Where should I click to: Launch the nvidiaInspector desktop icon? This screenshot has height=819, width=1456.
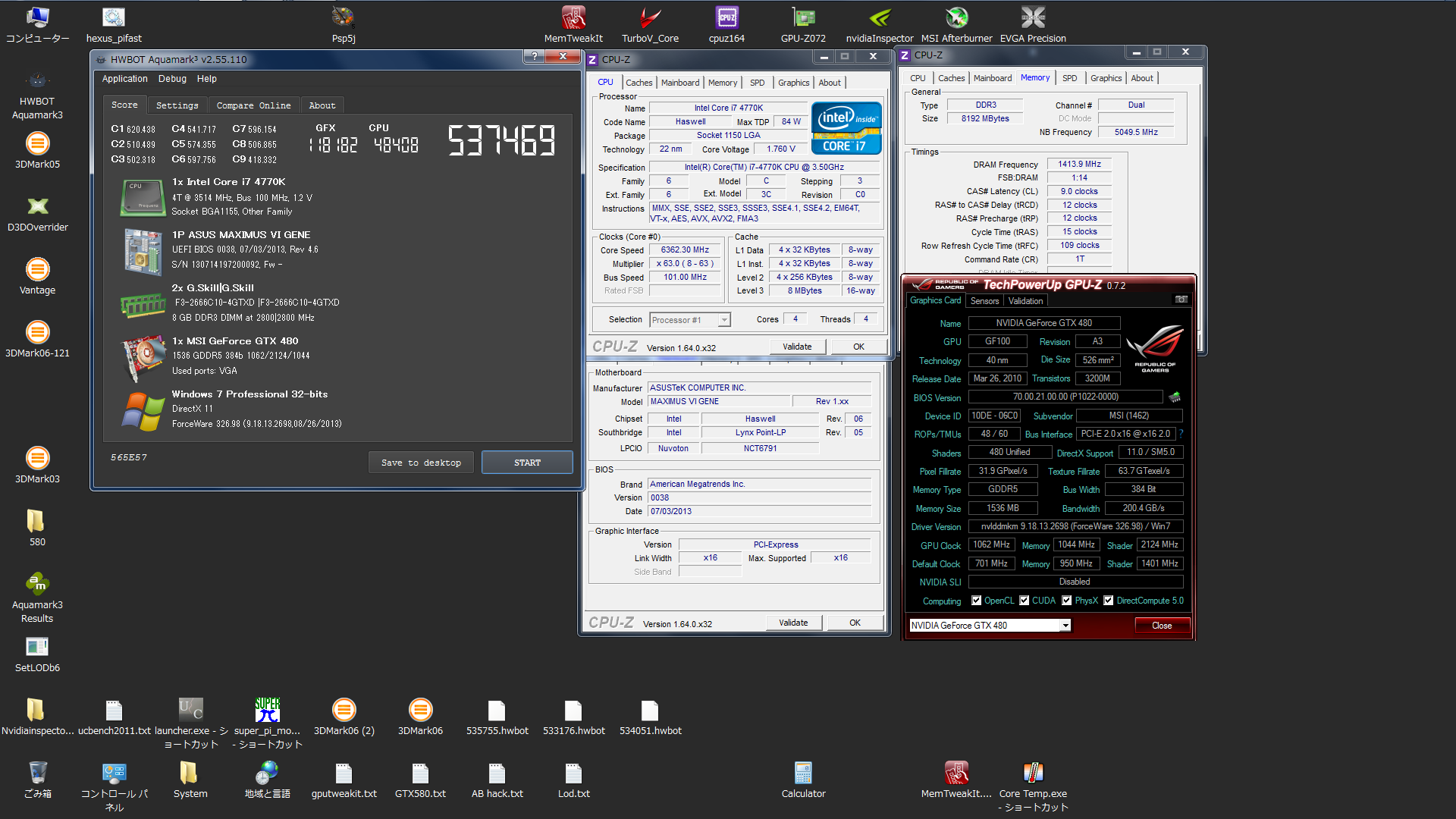[880, 24]
